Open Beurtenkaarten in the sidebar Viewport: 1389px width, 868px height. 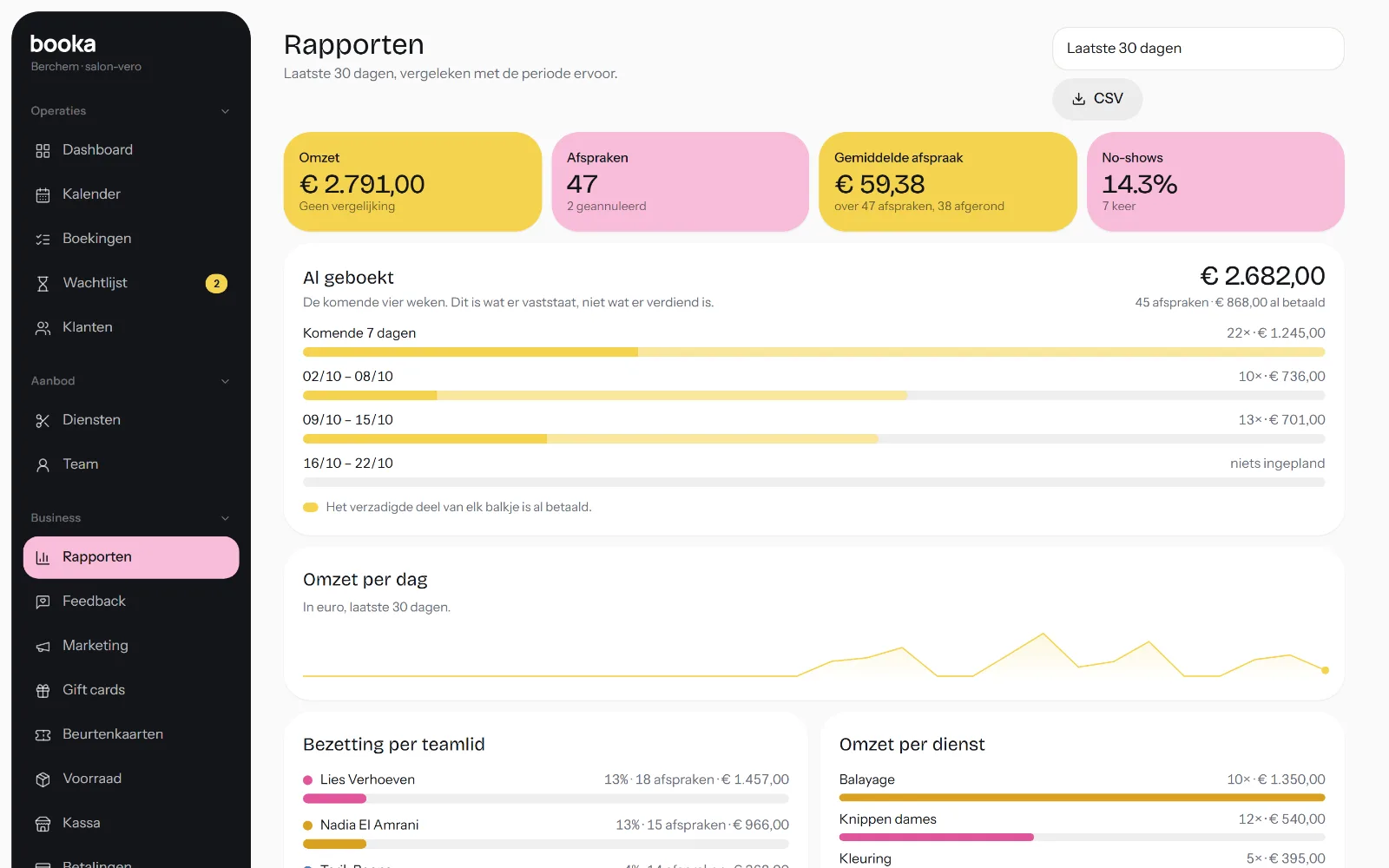click(131, 734)
